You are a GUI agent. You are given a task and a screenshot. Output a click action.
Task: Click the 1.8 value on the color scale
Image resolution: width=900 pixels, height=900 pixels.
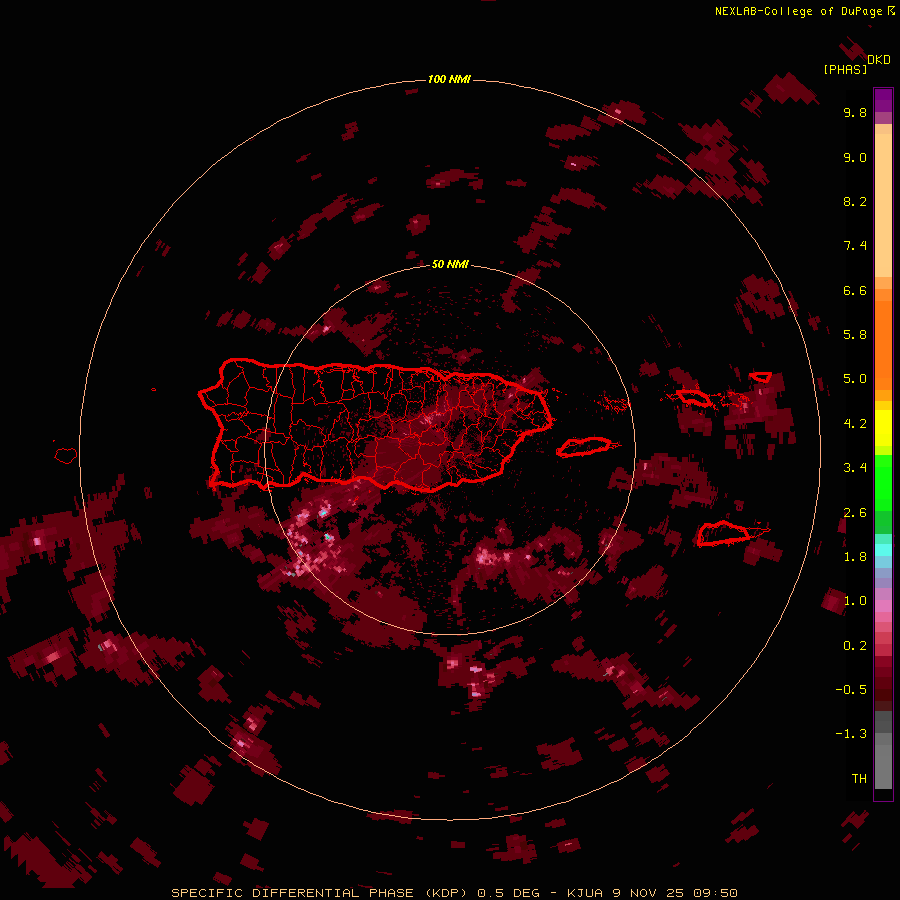tap(855, 557)
